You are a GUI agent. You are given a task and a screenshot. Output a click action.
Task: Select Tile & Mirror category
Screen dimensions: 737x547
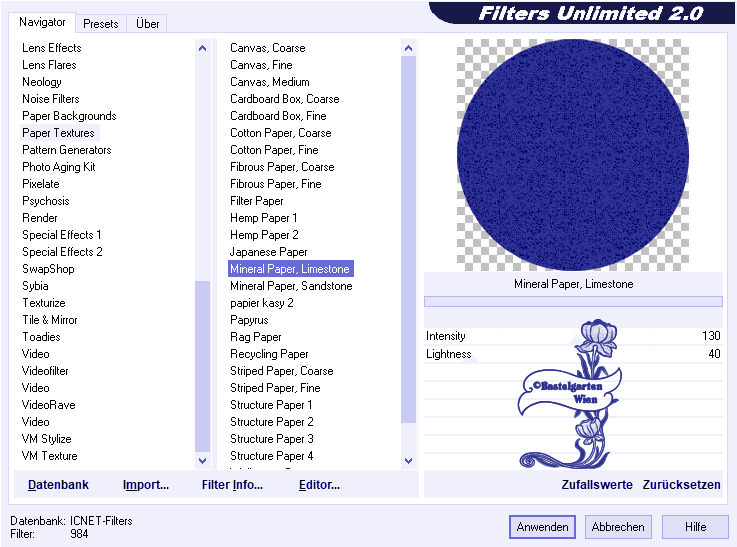(x=50, y=320)
